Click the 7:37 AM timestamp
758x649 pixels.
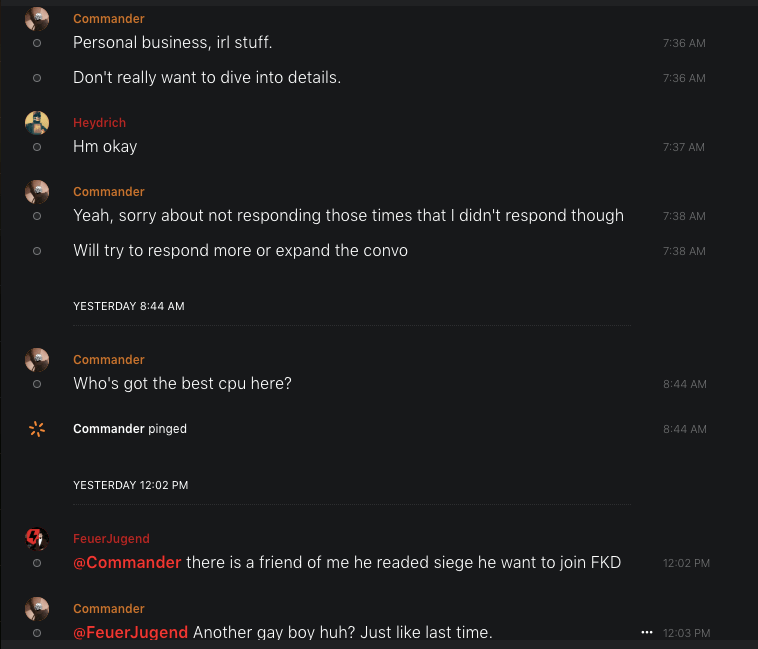[x=683, y=147]
